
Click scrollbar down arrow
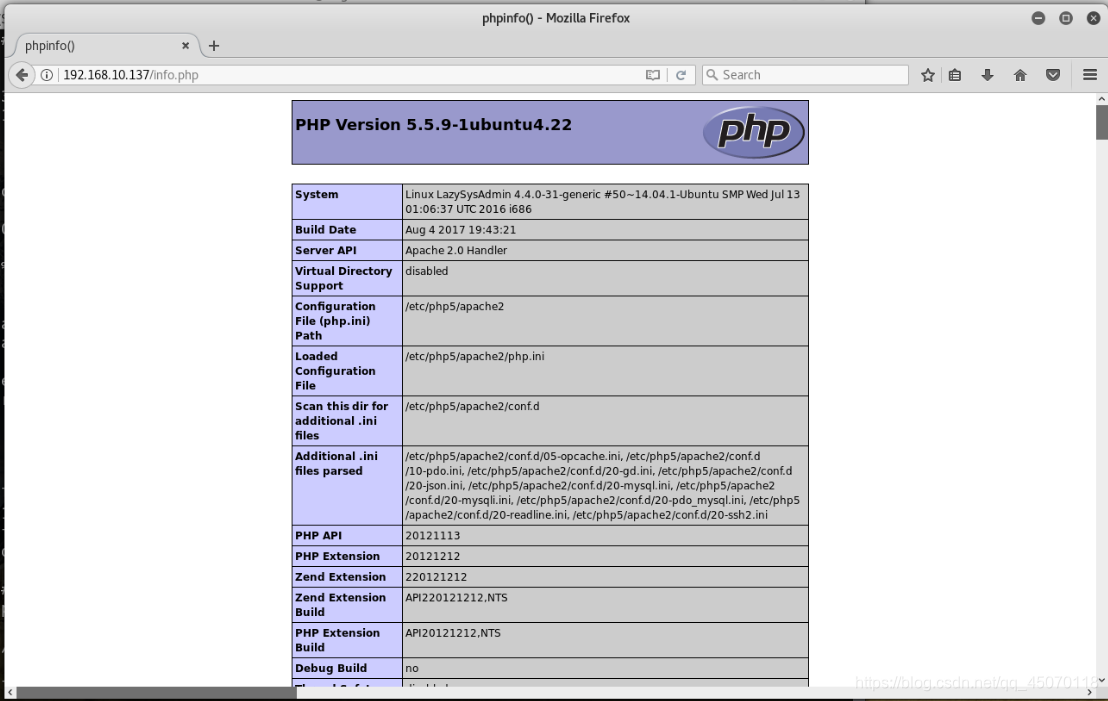[1102, 680]
